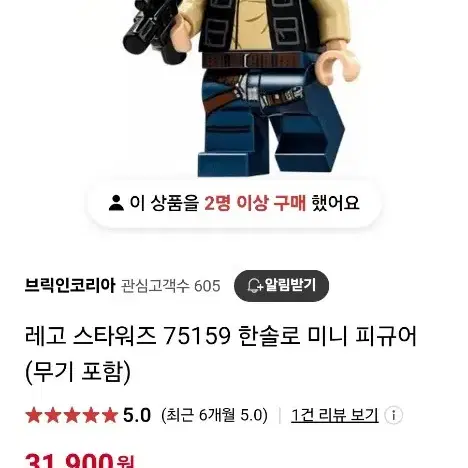
Task: Open the 브릭인코리아 store page
Action: click(x=70, y=286)
